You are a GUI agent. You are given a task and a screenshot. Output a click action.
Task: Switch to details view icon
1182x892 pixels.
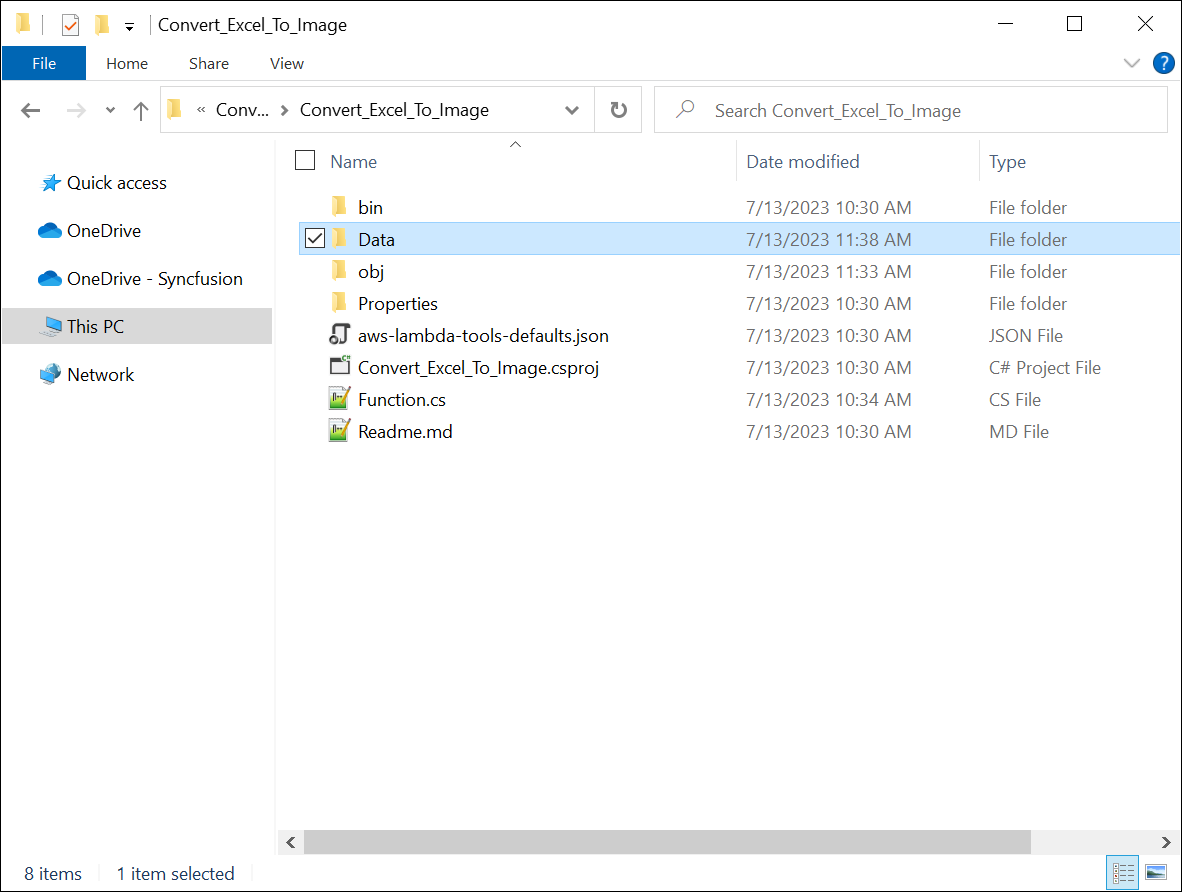[1123, 873]
